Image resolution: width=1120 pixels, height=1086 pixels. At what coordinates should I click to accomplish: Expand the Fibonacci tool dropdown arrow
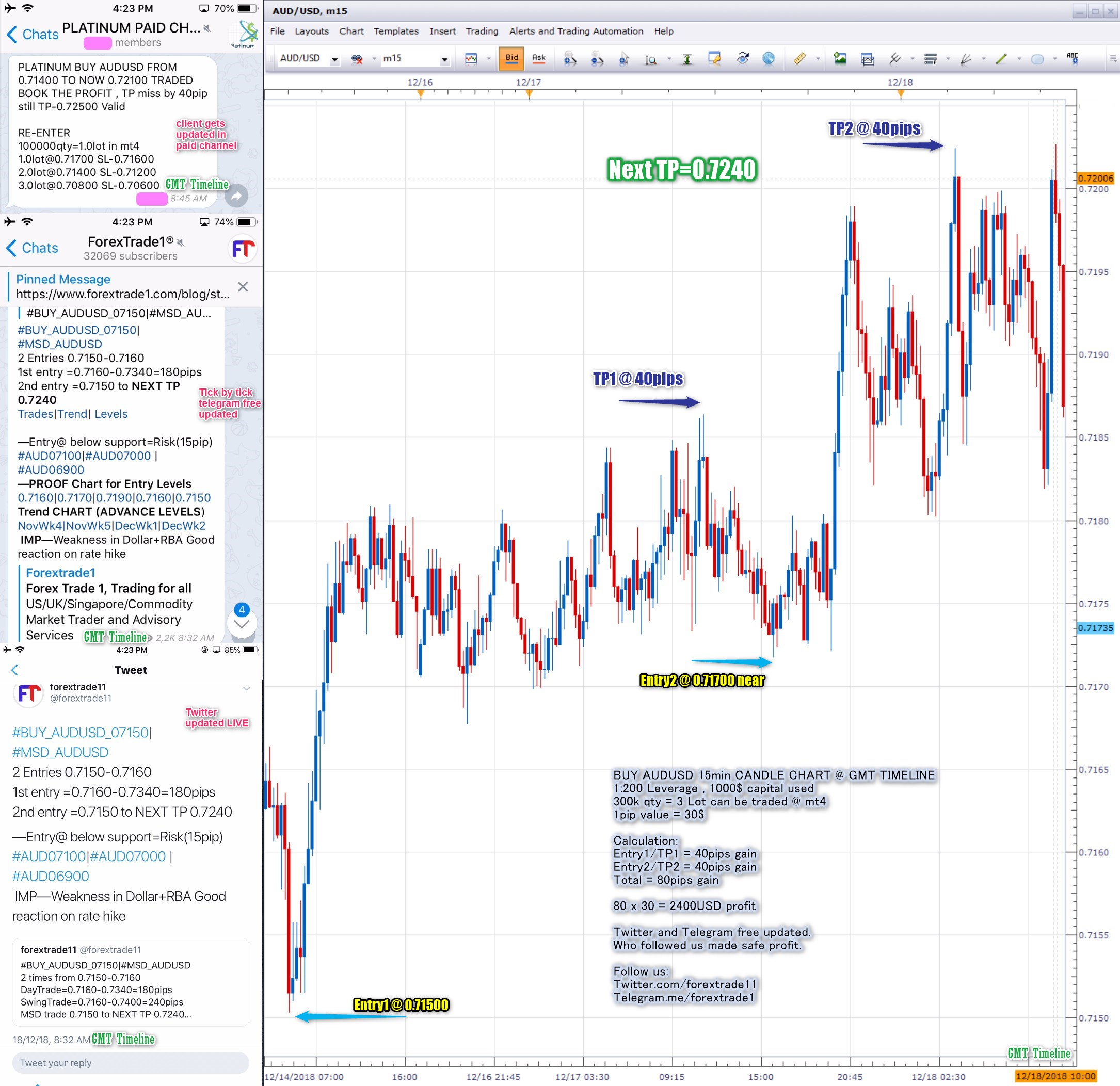click(x=913, y=58)
